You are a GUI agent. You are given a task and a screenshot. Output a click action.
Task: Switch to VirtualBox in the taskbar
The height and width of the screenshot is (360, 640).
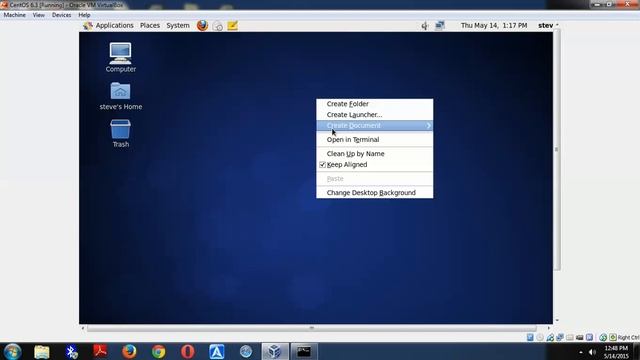point(275,351)
